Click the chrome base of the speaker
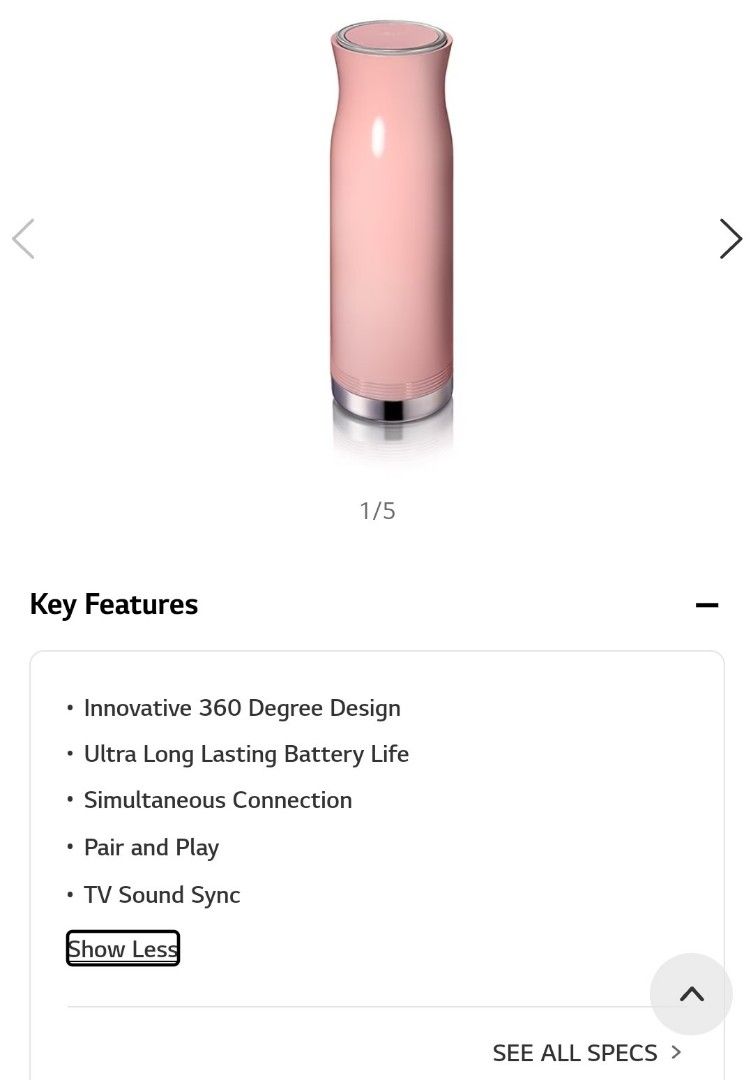 pyautogui.click(x=391, y=408)
